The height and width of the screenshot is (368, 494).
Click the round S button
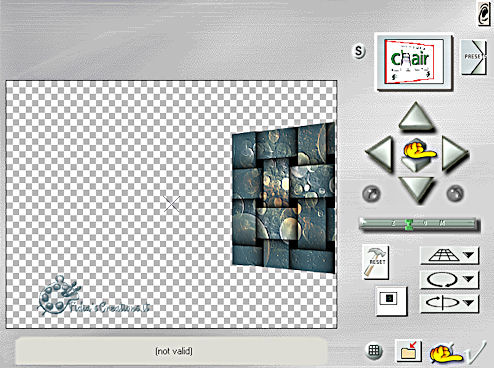coord(359,51)
